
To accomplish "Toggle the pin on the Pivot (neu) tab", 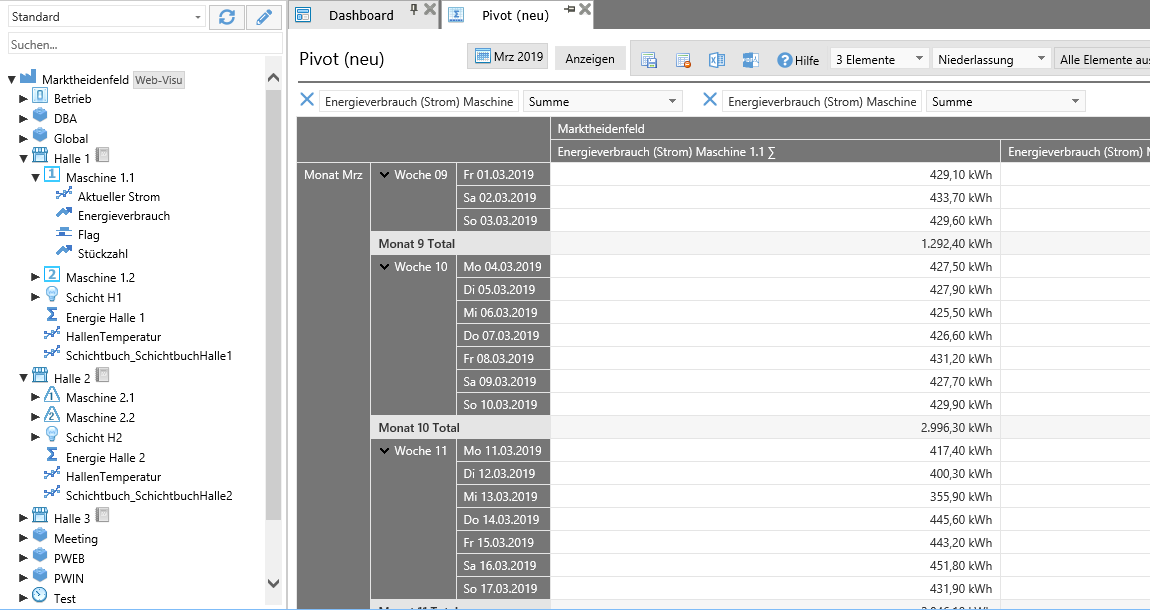I will (x=570, y=9).
